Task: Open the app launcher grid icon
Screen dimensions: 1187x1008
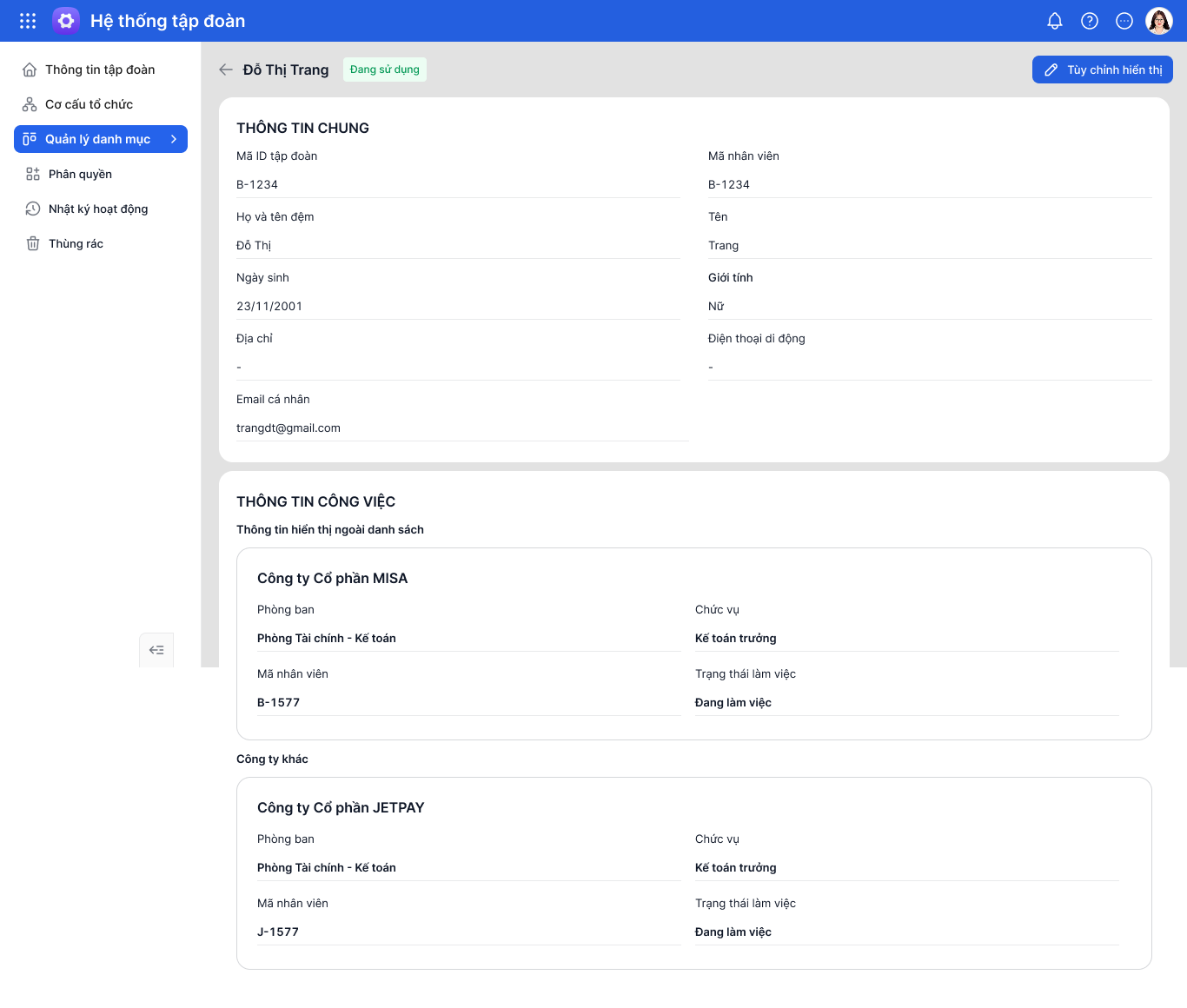Action: point(28,21)
